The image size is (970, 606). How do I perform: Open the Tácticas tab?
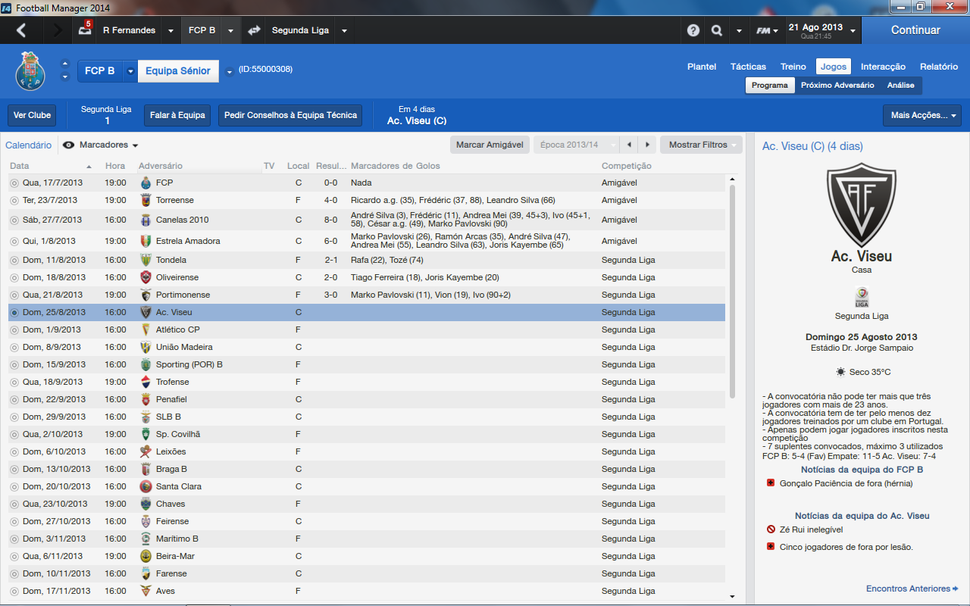(x=748, y=67)
